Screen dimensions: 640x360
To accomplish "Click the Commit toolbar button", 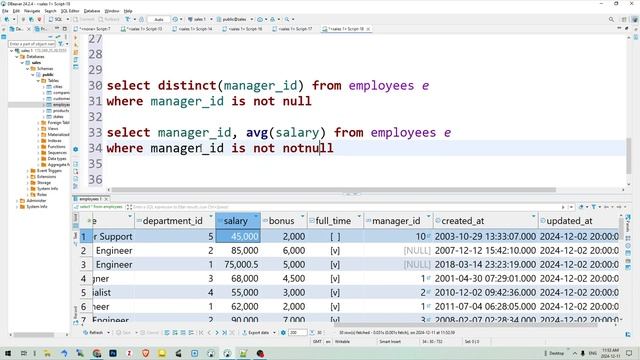I will click(x=84, y=19).
